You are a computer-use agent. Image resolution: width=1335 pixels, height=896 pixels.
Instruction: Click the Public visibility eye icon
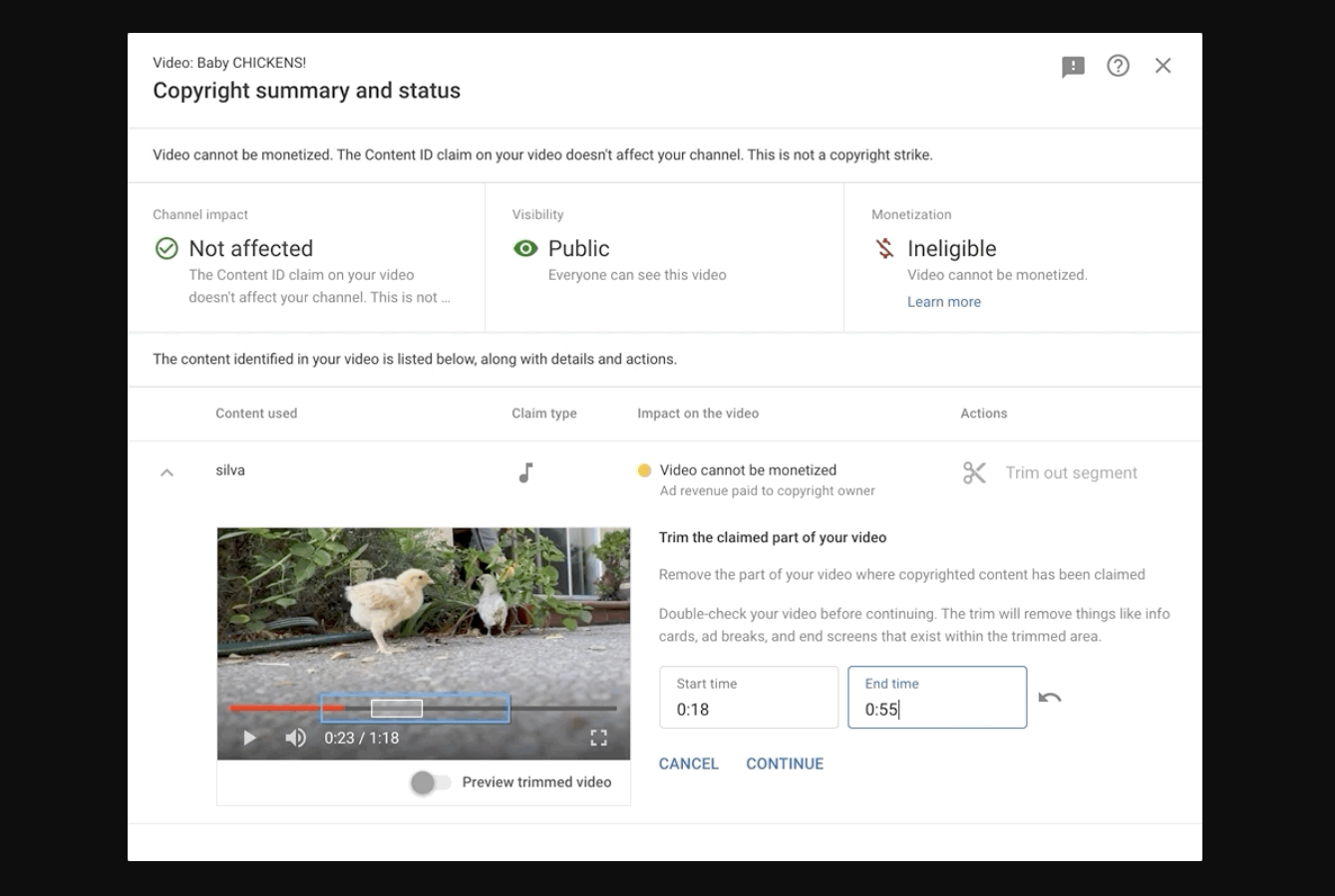tap(525, 248)
